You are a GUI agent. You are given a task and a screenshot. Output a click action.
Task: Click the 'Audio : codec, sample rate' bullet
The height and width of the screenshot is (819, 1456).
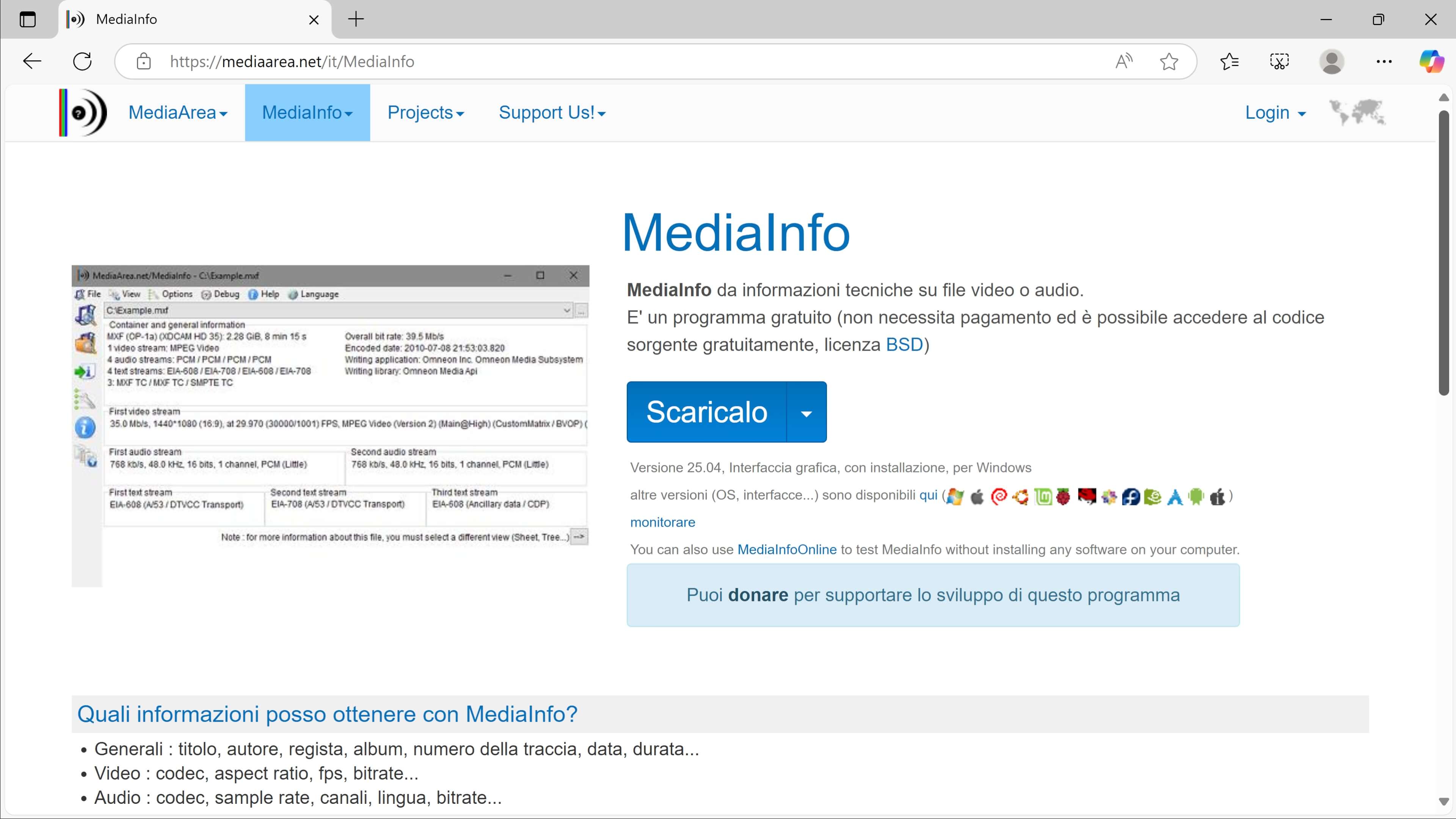pyautogui.click(x=297, y=797)
